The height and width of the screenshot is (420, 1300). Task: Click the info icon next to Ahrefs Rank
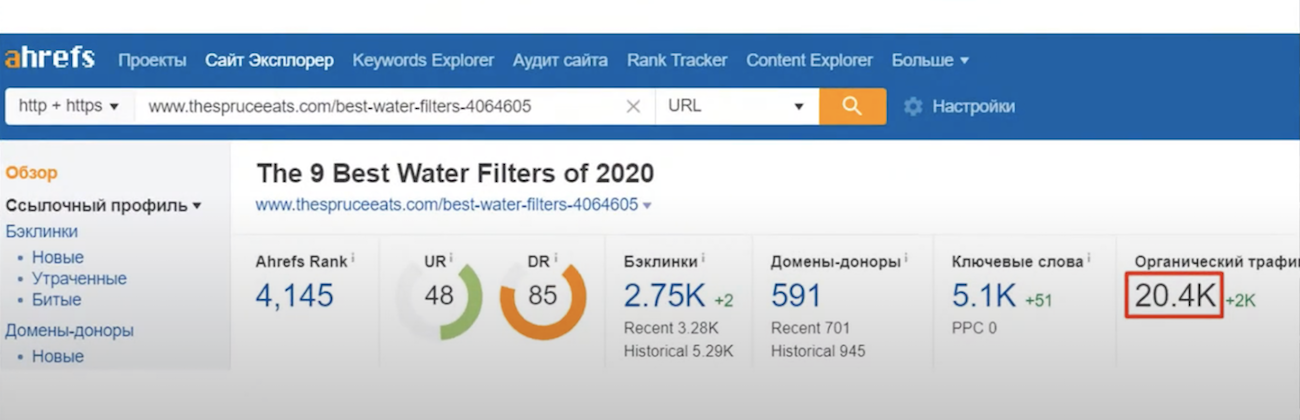click(x=353, y=260)
